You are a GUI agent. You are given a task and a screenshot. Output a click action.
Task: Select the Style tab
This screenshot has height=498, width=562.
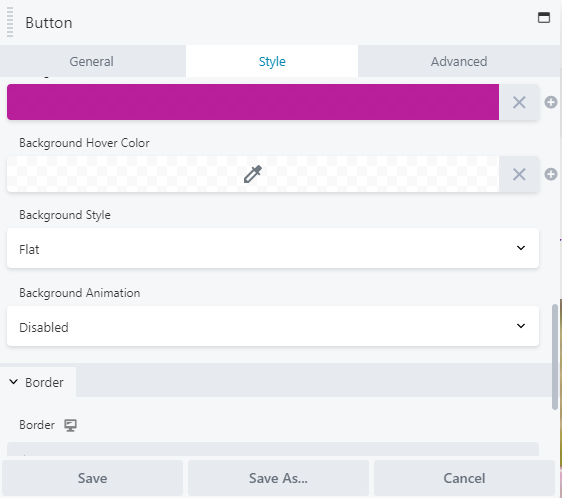click(272, 61)
